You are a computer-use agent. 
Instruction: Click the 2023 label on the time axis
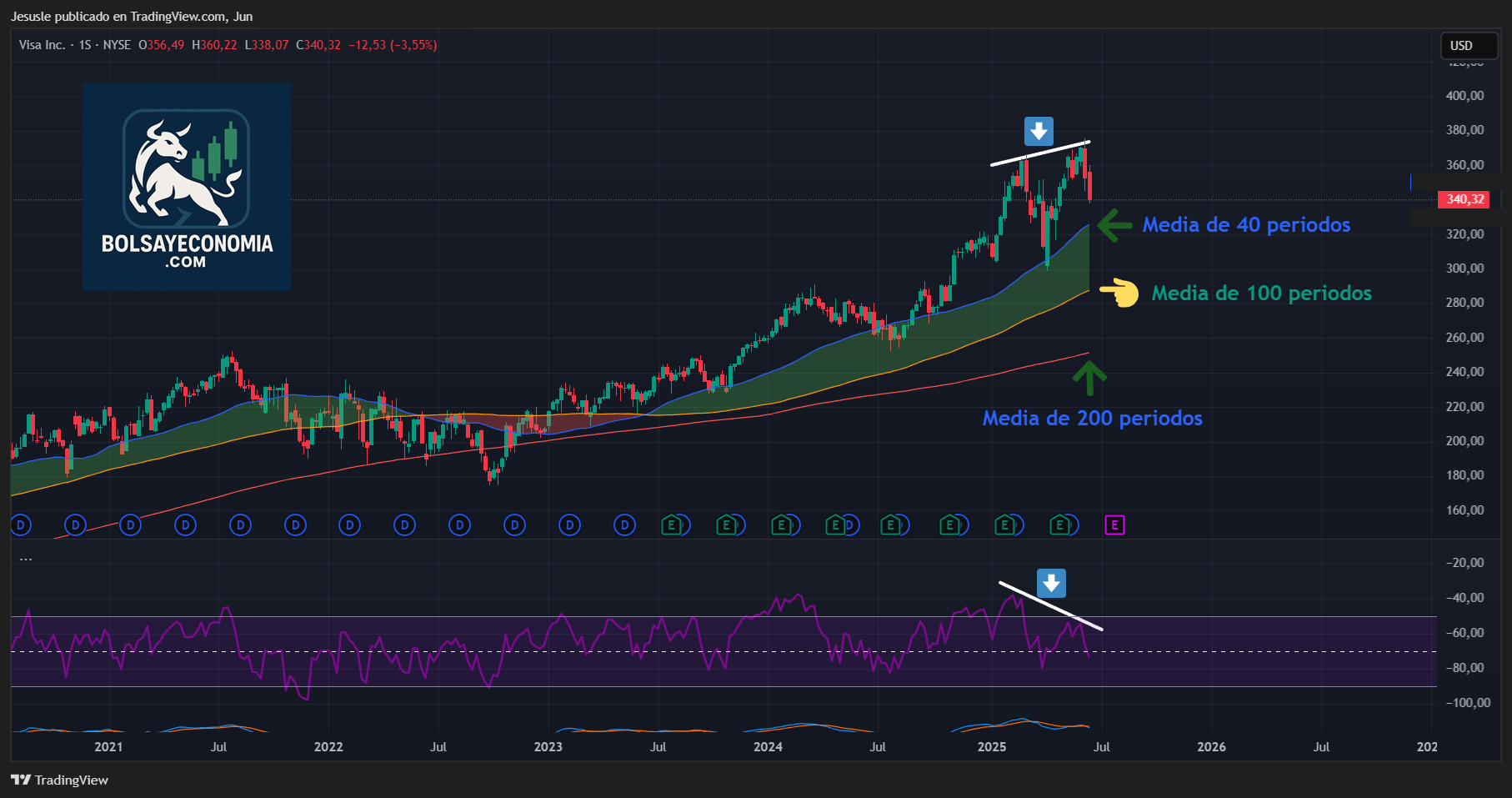point(548,747)
